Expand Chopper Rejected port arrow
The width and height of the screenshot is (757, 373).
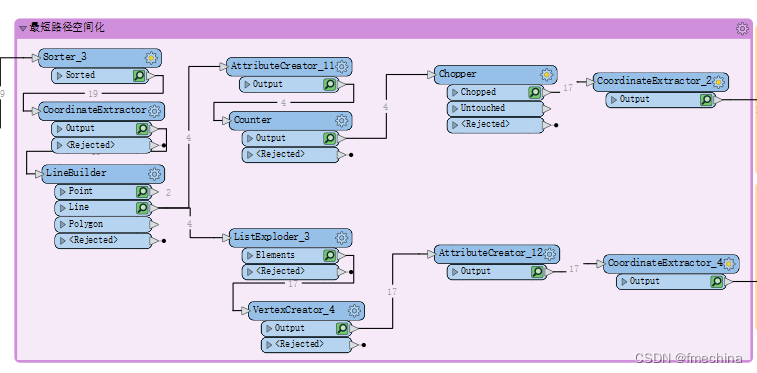(455, 125)
